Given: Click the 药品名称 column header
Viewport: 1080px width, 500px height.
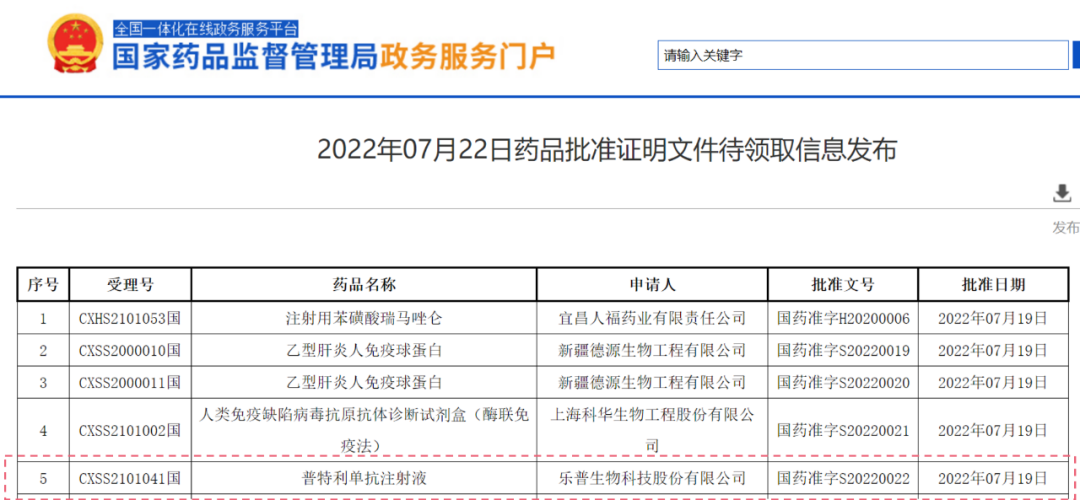Looking at the screenshot, I should pyautogui.click(x=364, y=285).
